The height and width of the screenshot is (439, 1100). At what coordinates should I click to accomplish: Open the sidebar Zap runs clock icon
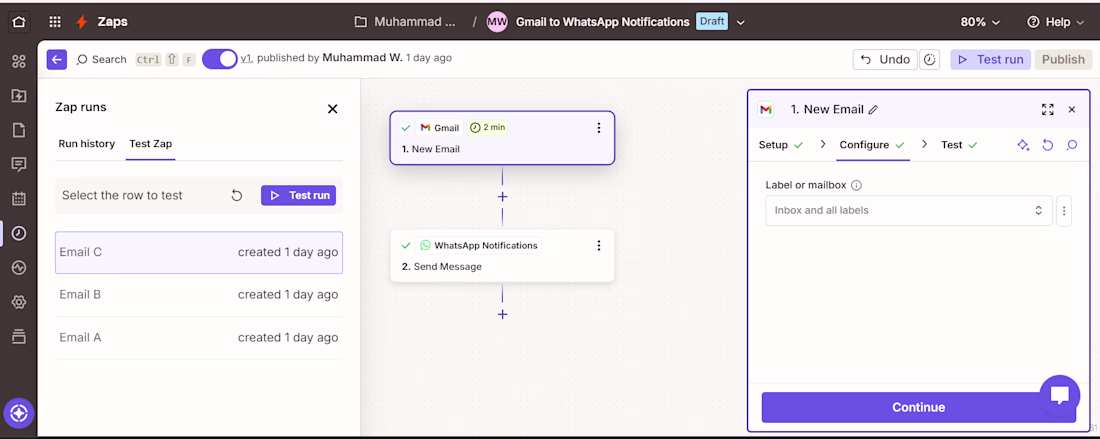19,234
